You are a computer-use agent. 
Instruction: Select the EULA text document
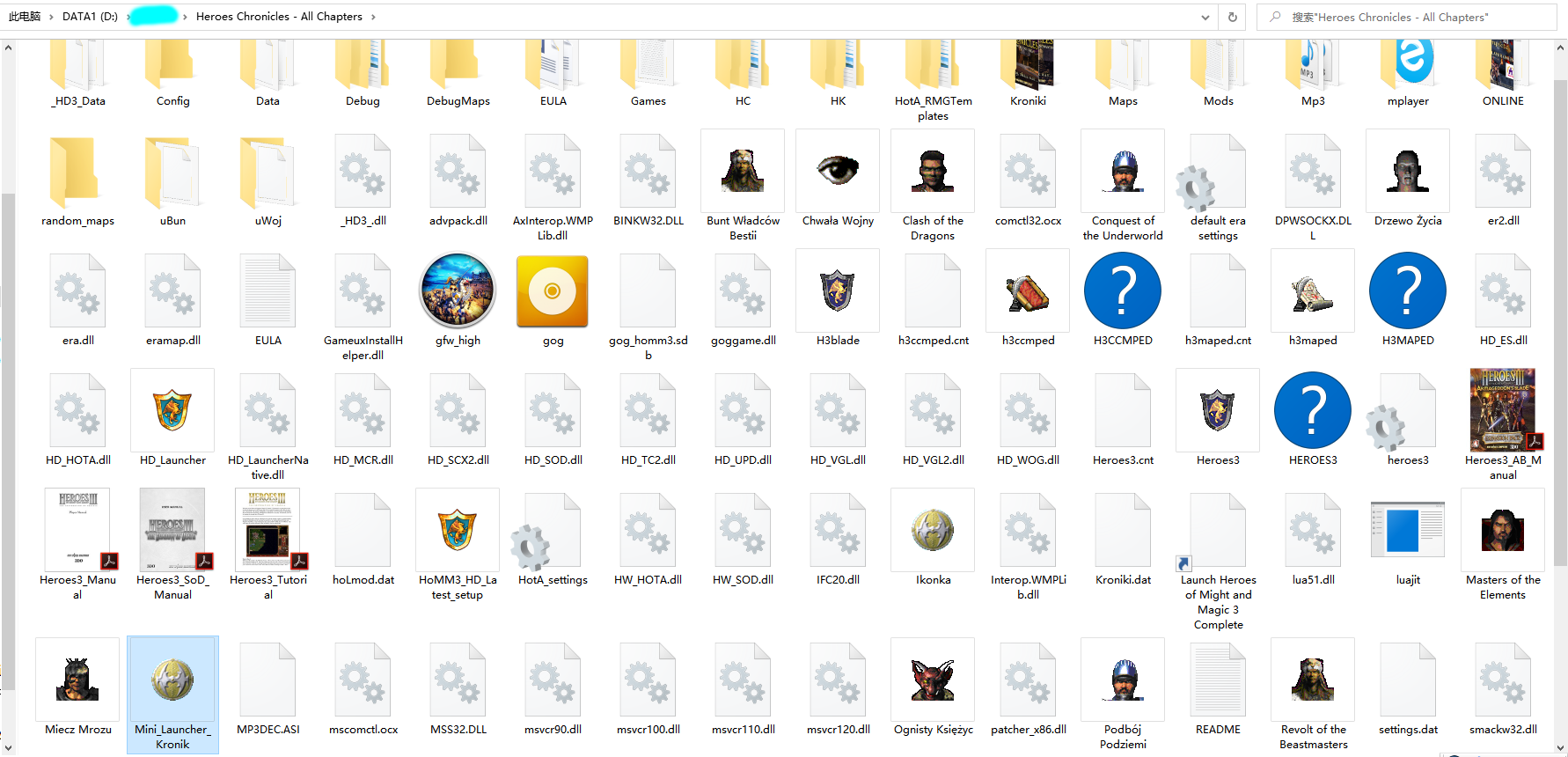pos(267,290)
